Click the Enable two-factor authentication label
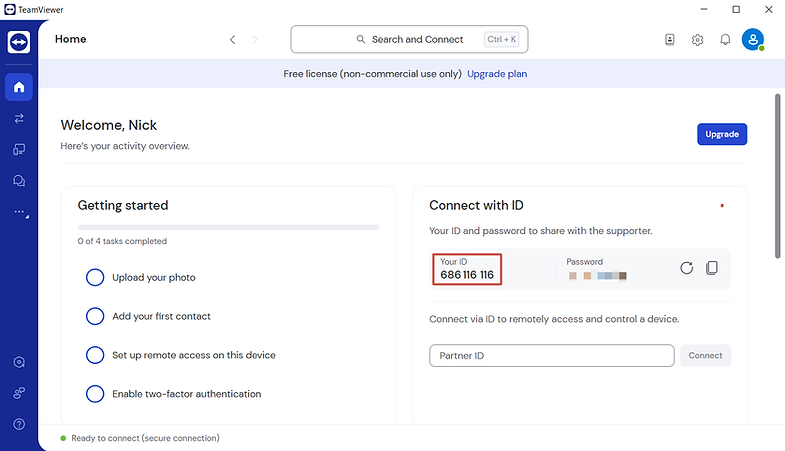This screenshot has width=785, height=451. (187, 394)
